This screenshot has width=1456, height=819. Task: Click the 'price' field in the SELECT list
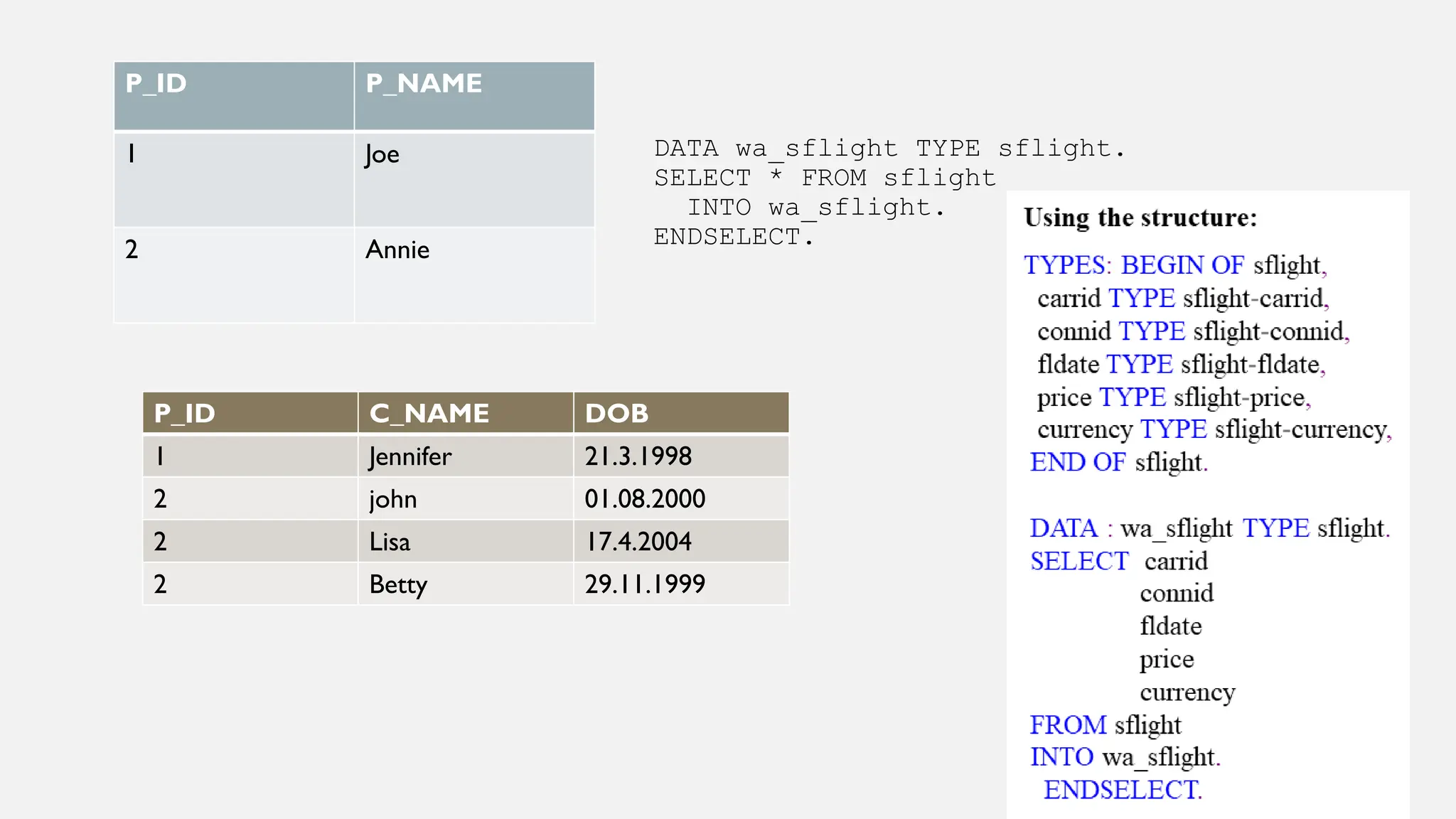1167,660
